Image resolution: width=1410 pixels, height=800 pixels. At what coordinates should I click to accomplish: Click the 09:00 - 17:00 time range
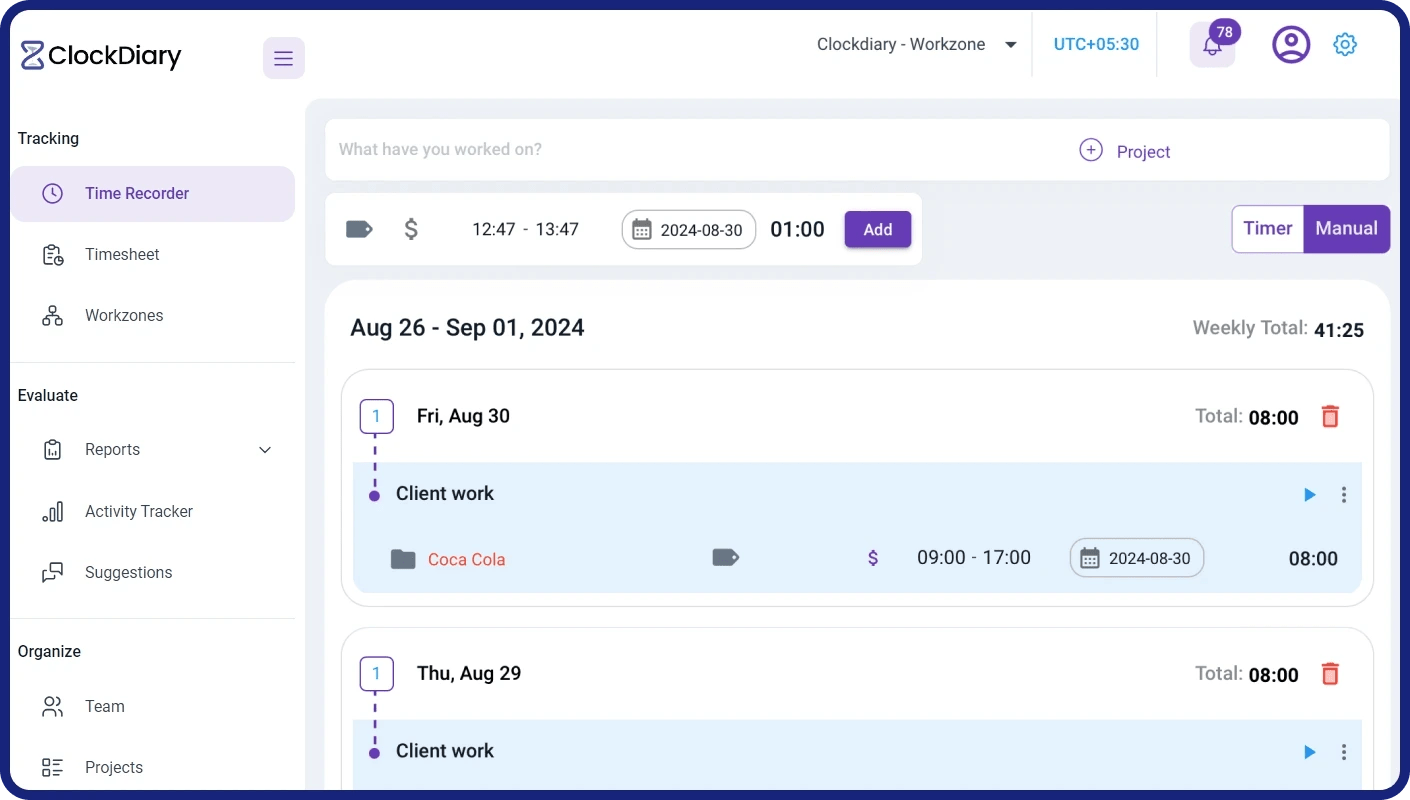(974, 558)
